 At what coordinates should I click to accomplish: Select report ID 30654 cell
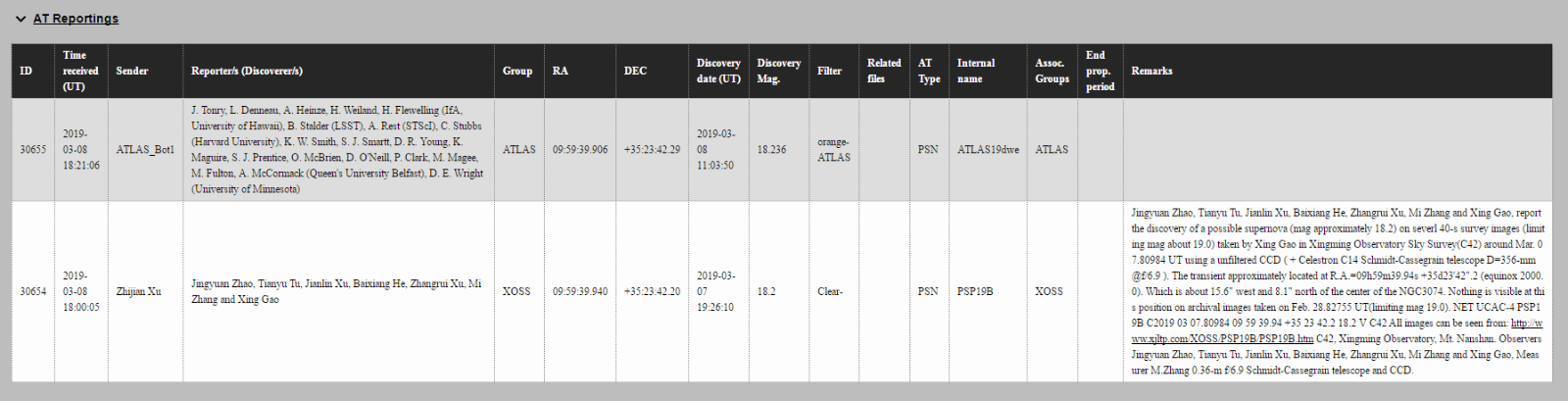pyautogui.click(x=33, y=291)
